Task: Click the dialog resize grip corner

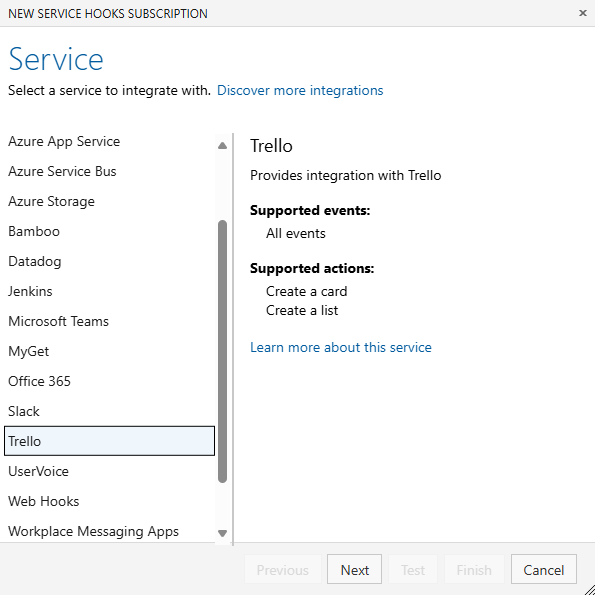Action: point(589,589)
